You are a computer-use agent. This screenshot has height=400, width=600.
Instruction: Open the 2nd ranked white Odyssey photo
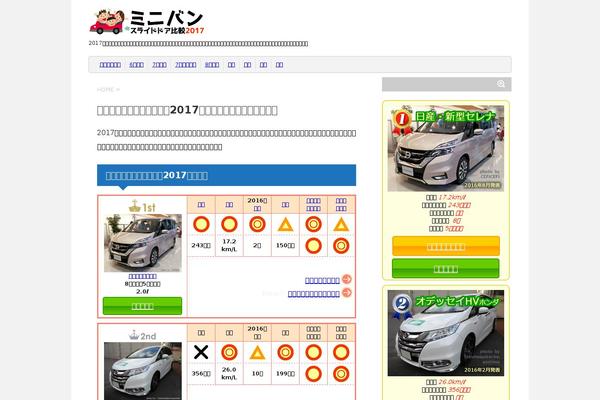pos(143,371)
